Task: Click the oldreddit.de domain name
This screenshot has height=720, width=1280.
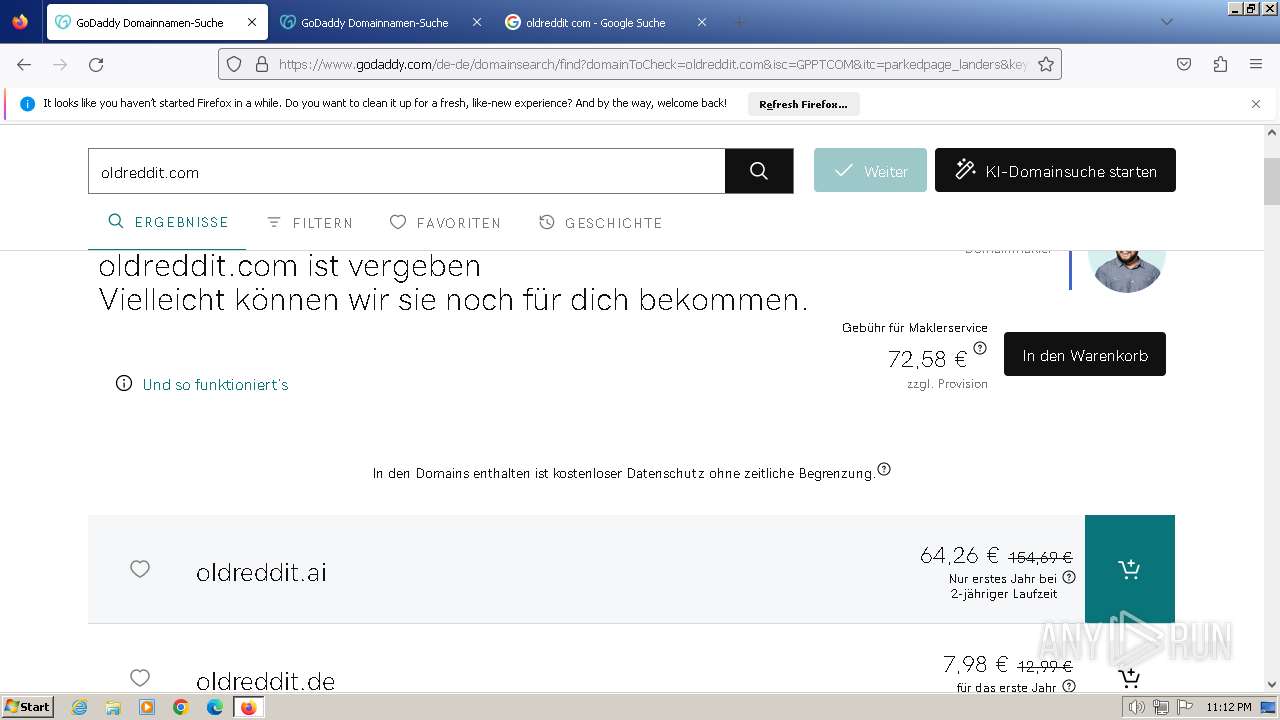Action: pyautogui.click(x=265, y=681)
